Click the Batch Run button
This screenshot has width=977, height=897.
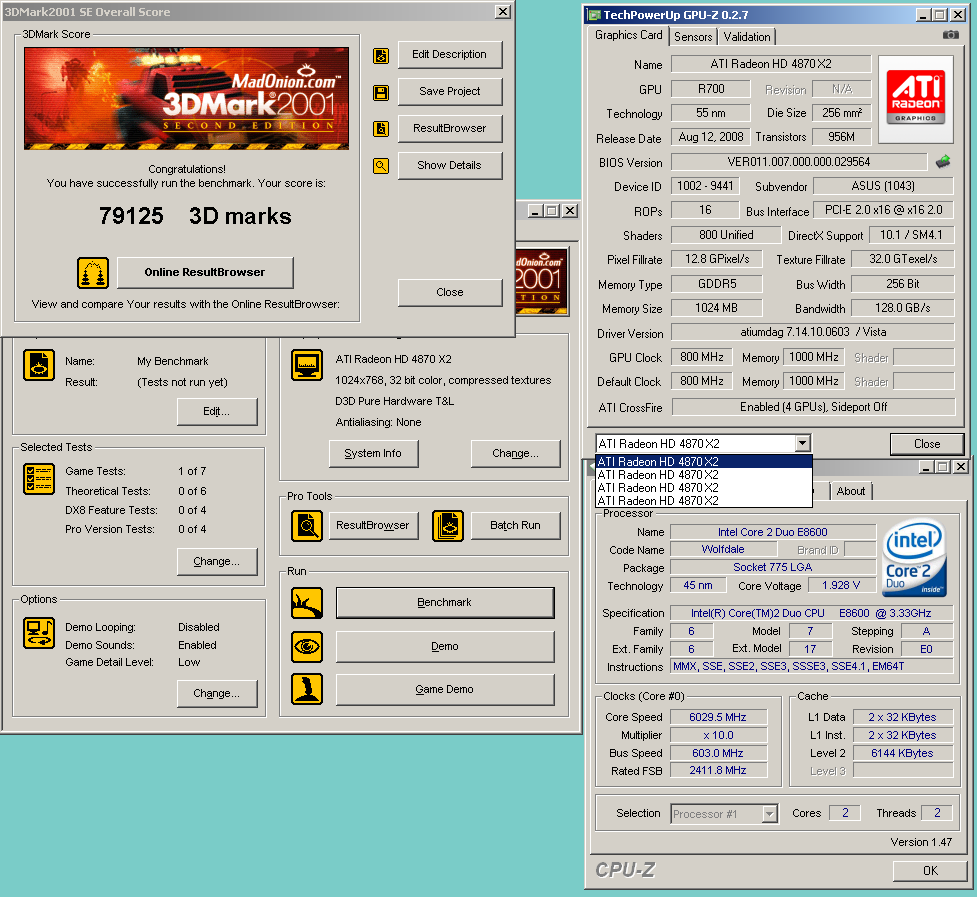click(515, 526)
